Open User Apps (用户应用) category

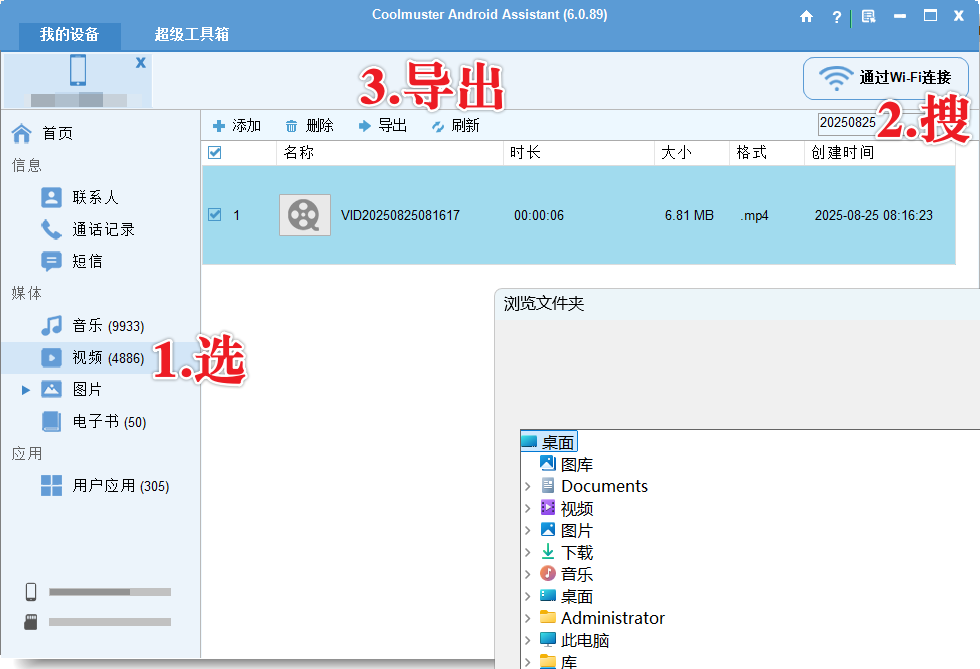click(119, 486)
